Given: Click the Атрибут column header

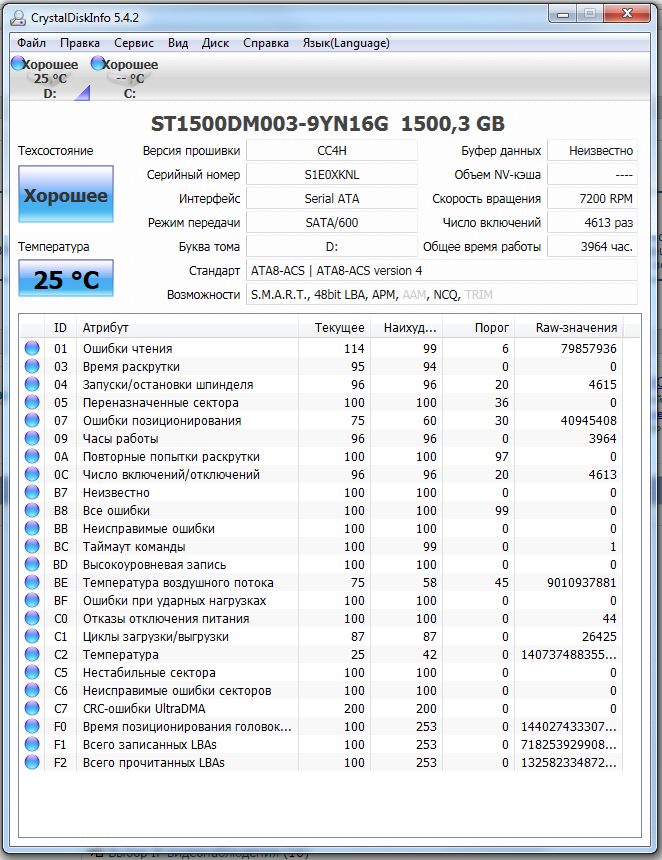Looking at the screenshot, I should point(187,327).
